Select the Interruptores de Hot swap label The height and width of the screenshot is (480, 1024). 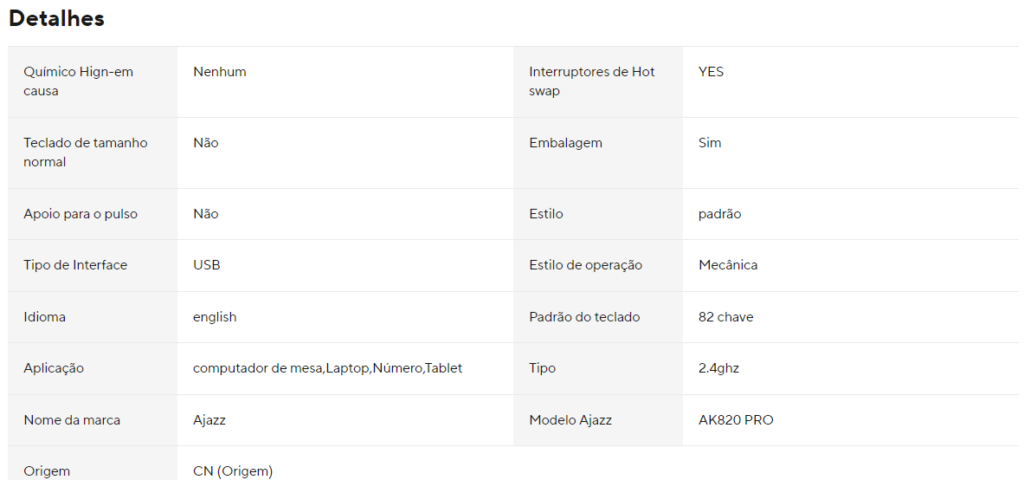point(592,82)
